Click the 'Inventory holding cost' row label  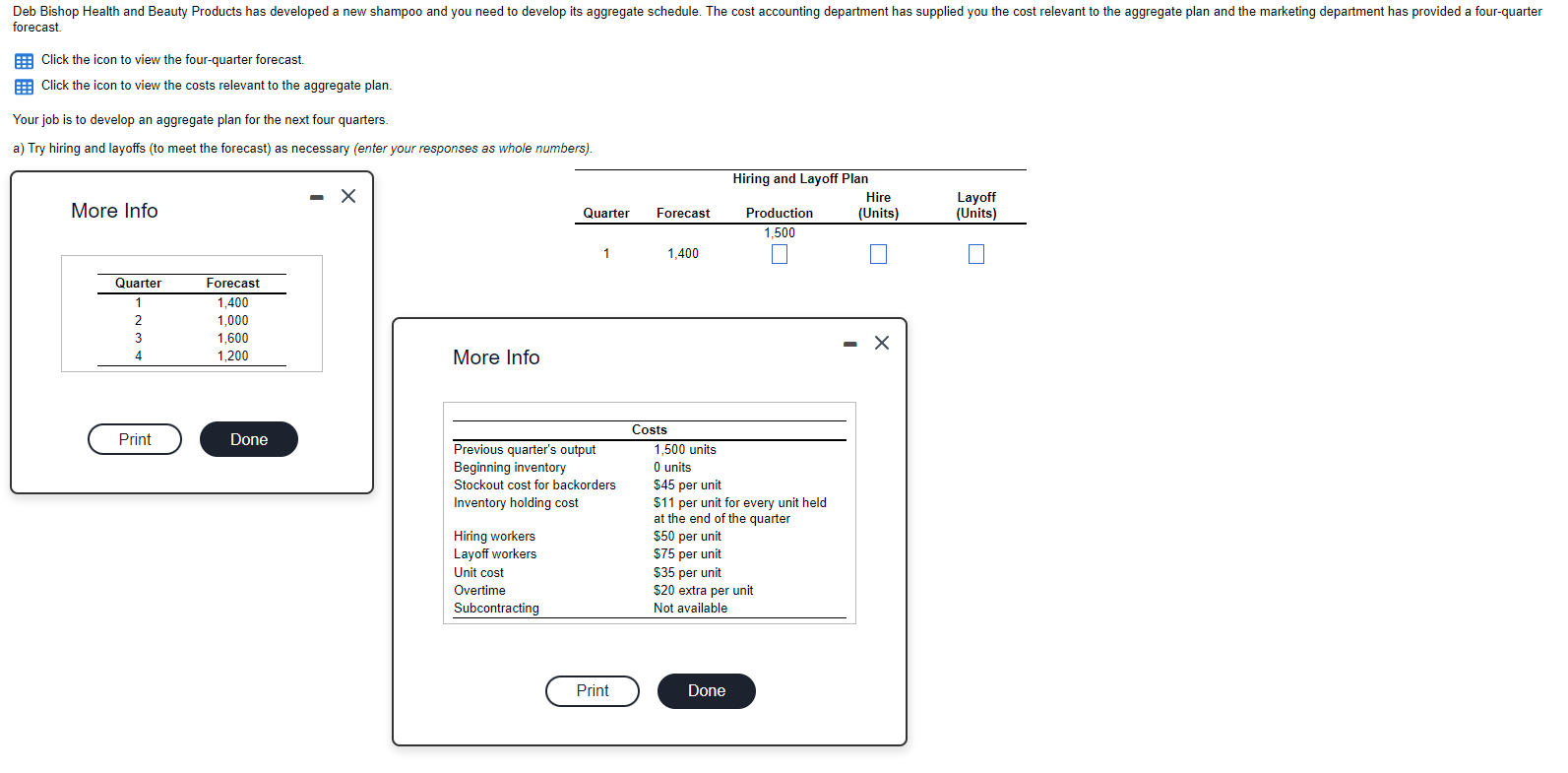pyautogui.click(x=516, y=503)
